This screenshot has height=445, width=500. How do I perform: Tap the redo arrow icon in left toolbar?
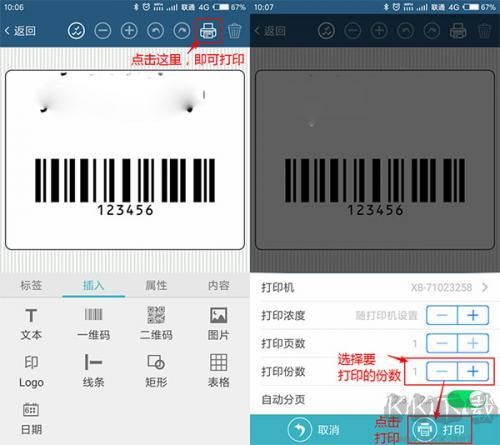click(x=182, y=31)
